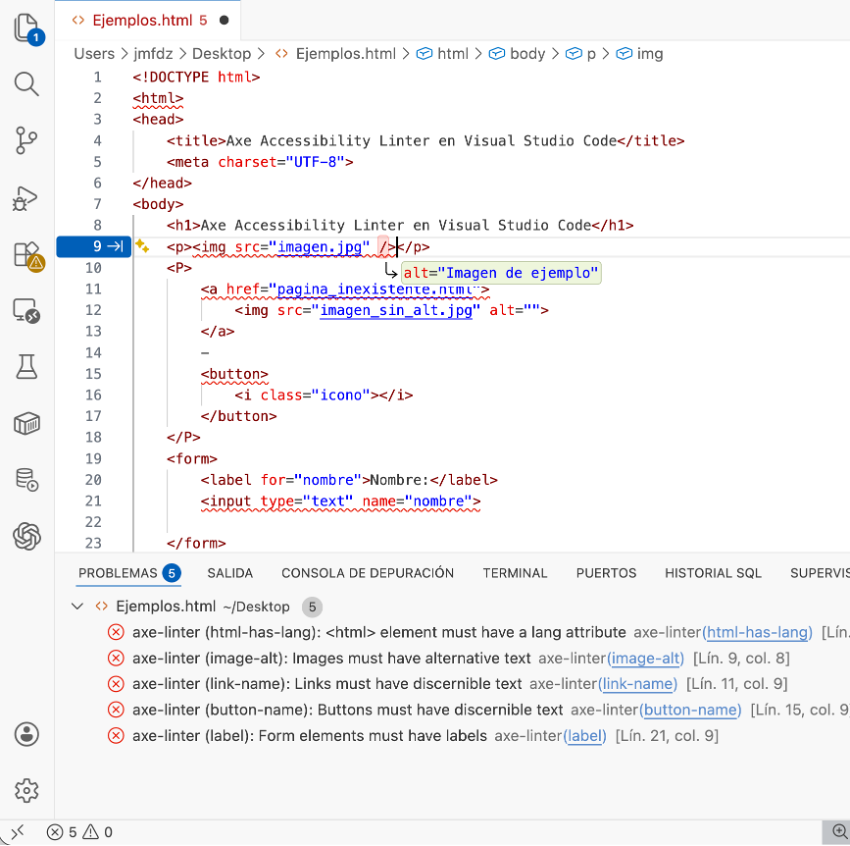
Task: Click the errors count icon in status bar
Action: coord(55,832)
